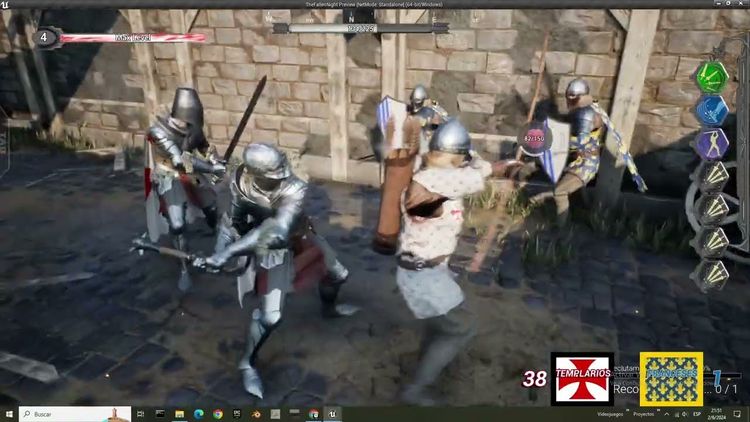
Task: Open the taskbar clock and date
Action: tap(718, 414)
